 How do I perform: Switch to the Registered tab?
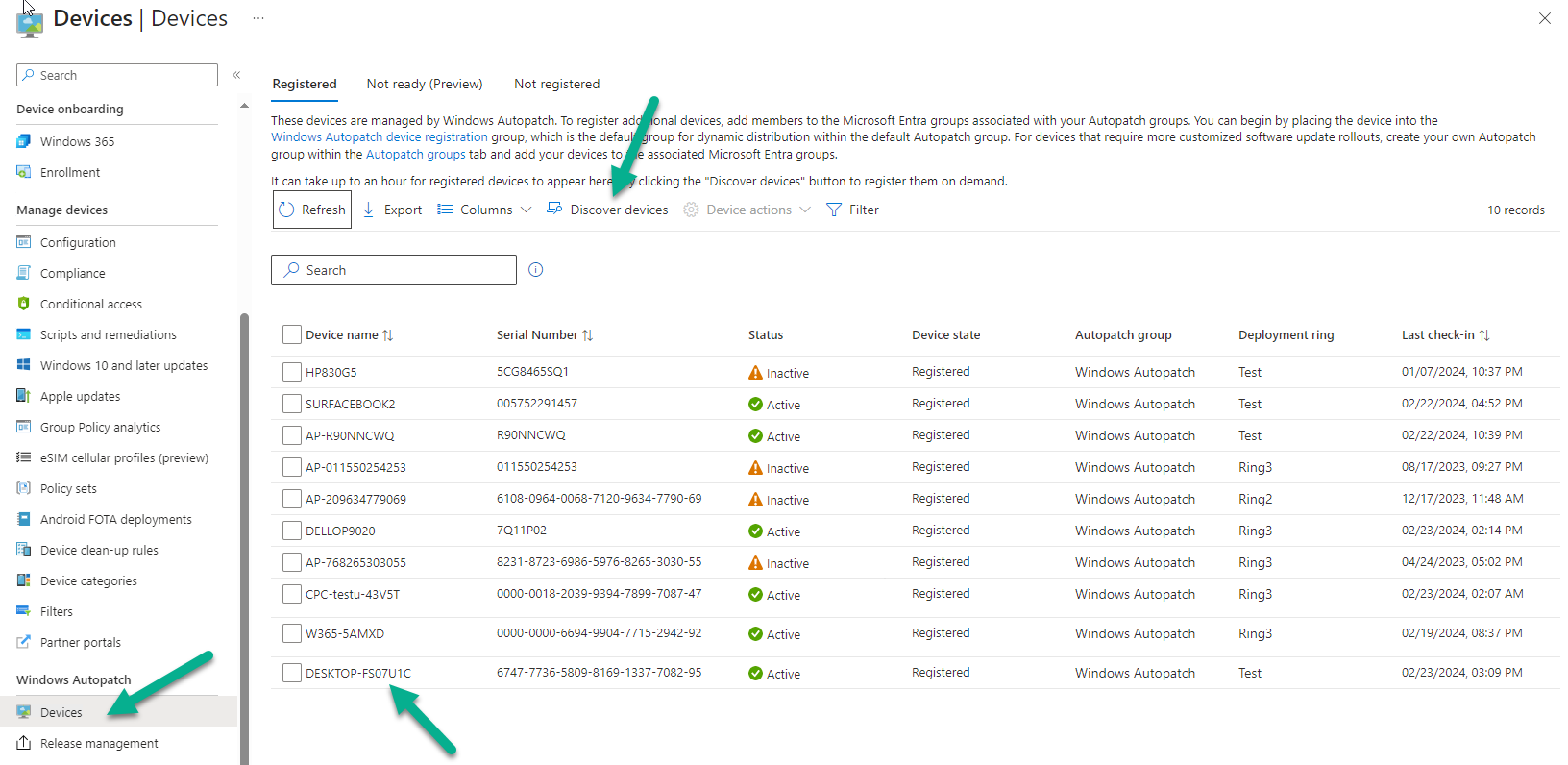click(305, 84)
